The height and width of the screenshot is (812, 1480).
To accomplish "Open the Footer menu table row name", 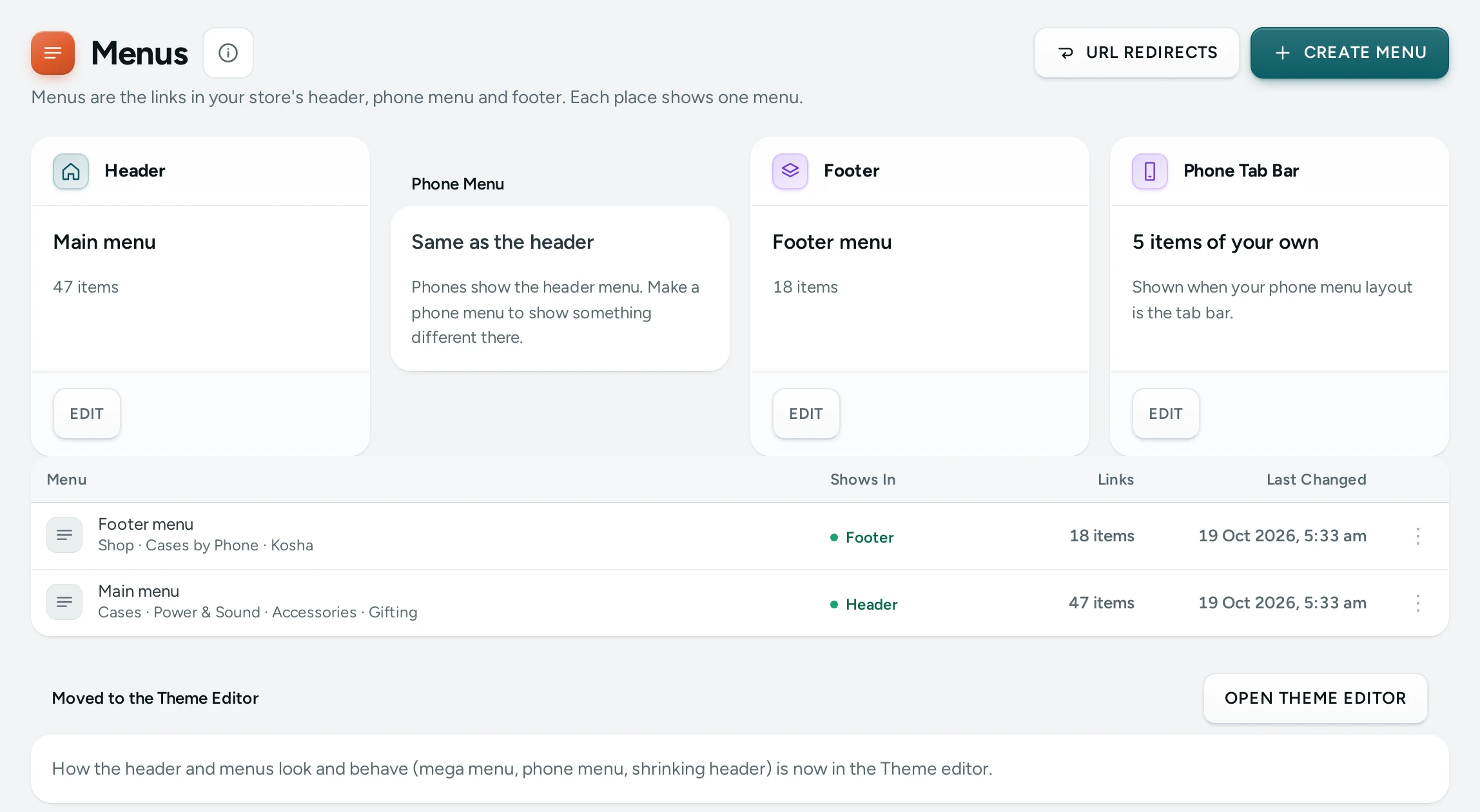I will 146,525.
